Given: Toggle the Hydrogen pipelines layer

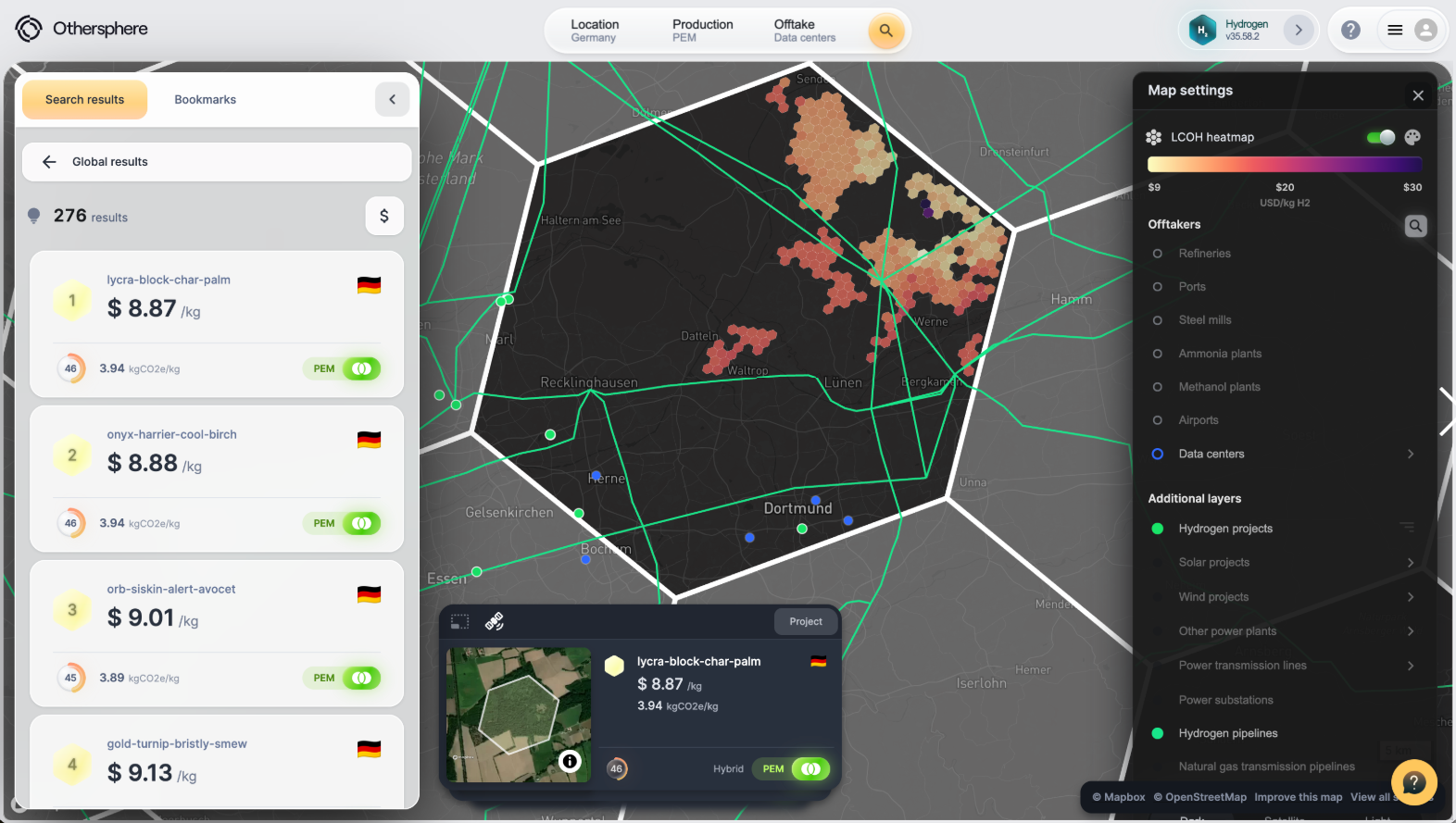Looking at the screenshot, I should click(1157, 733).
